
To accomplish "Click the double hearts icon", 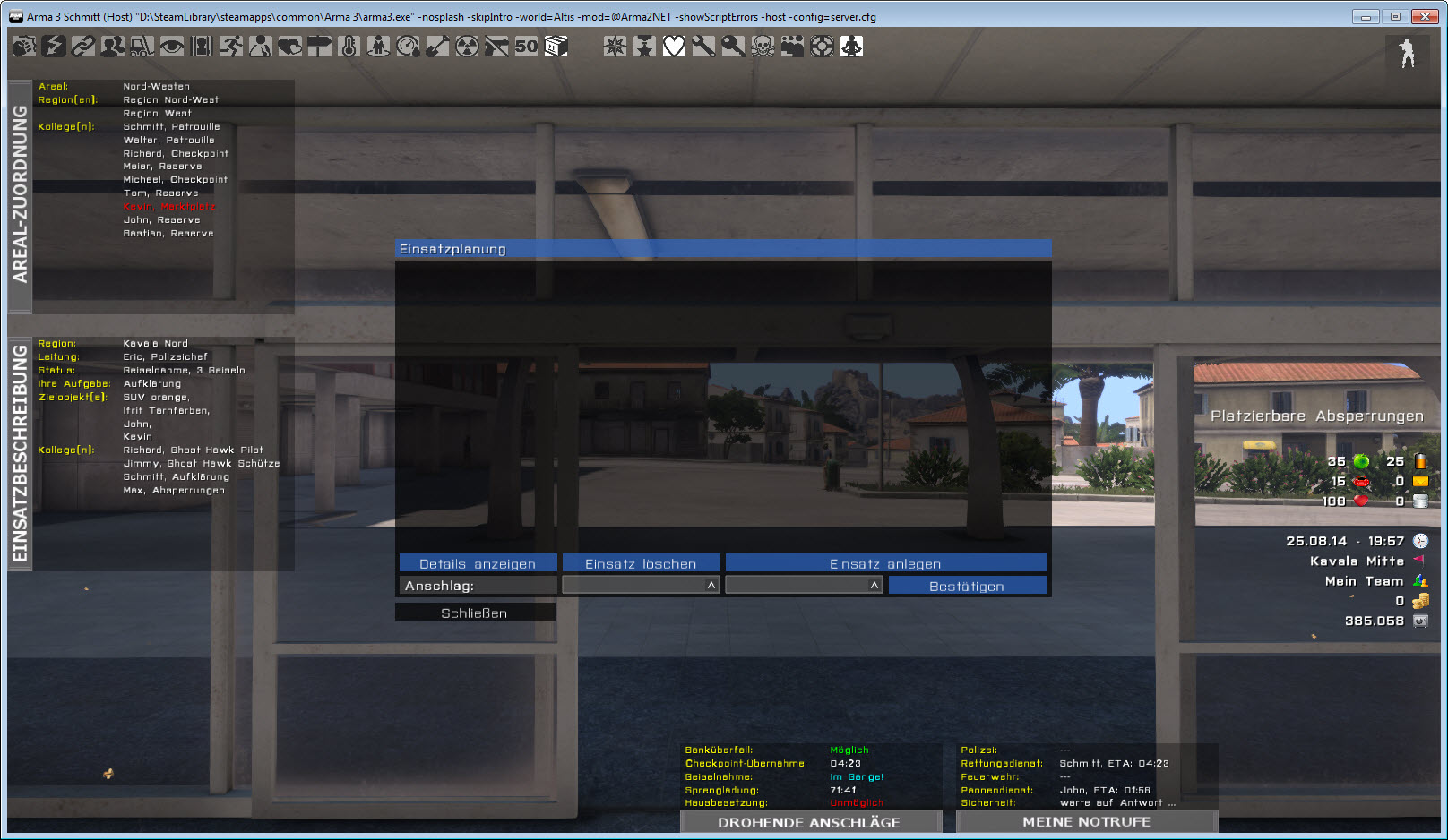I will click(290, 46).
